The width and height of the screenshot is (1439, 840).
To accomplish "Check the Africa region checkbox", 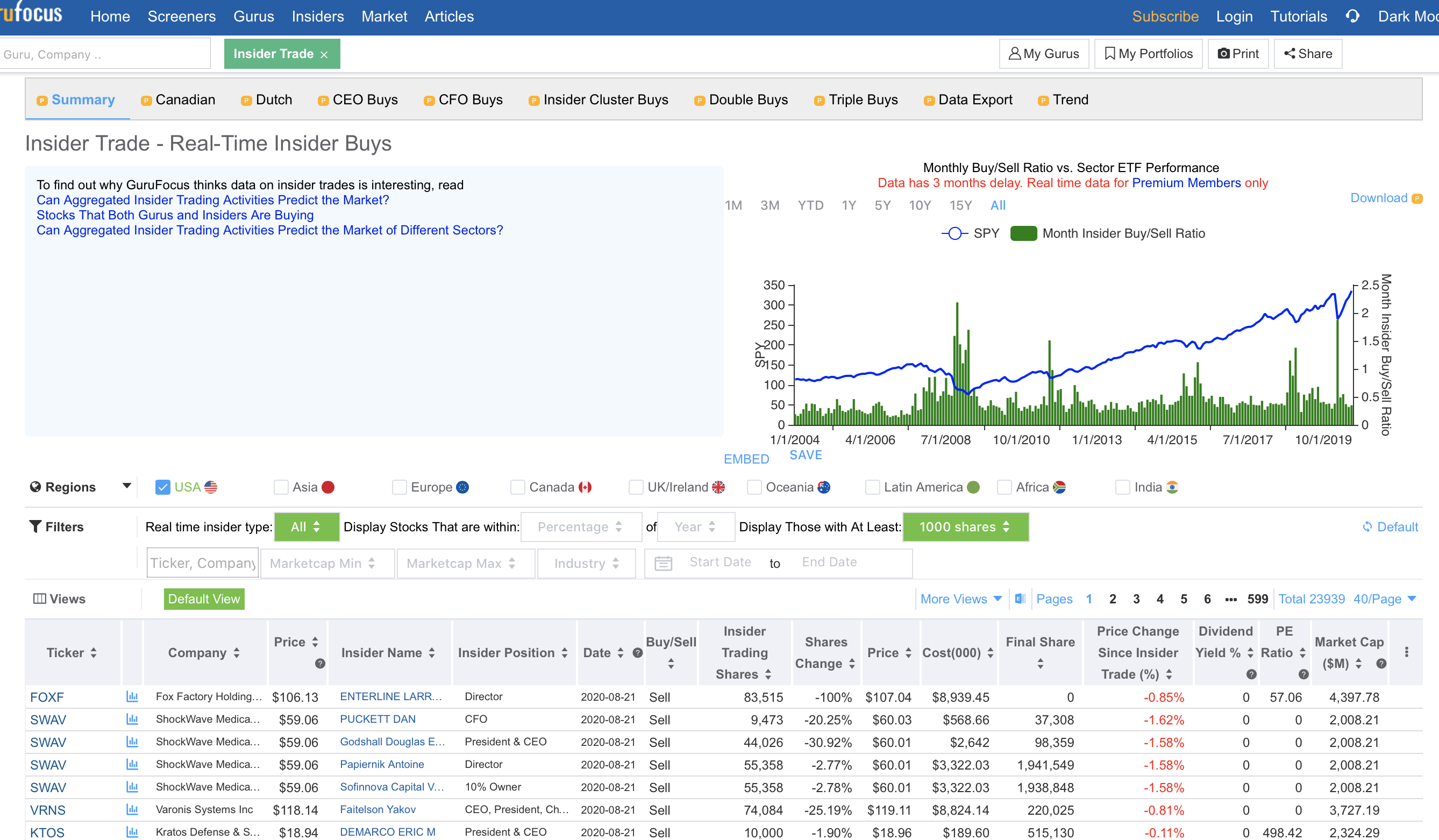I will pyautogui.click(x=1005, y=487).
